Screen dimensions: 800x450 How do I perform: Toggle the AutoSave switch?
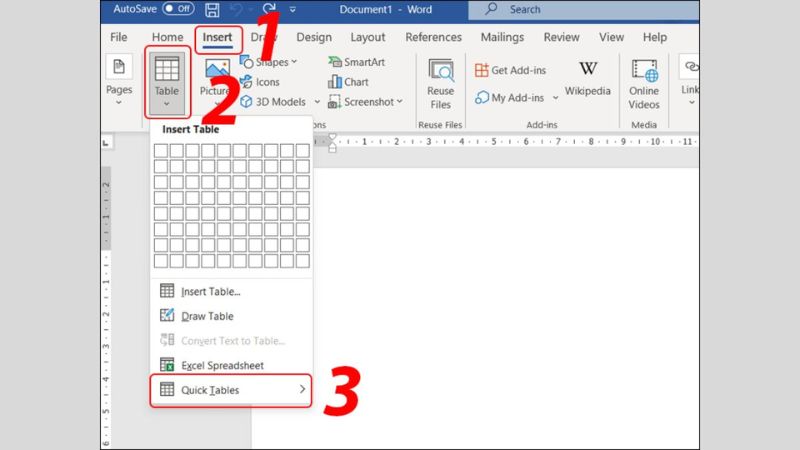pos(178,9)
